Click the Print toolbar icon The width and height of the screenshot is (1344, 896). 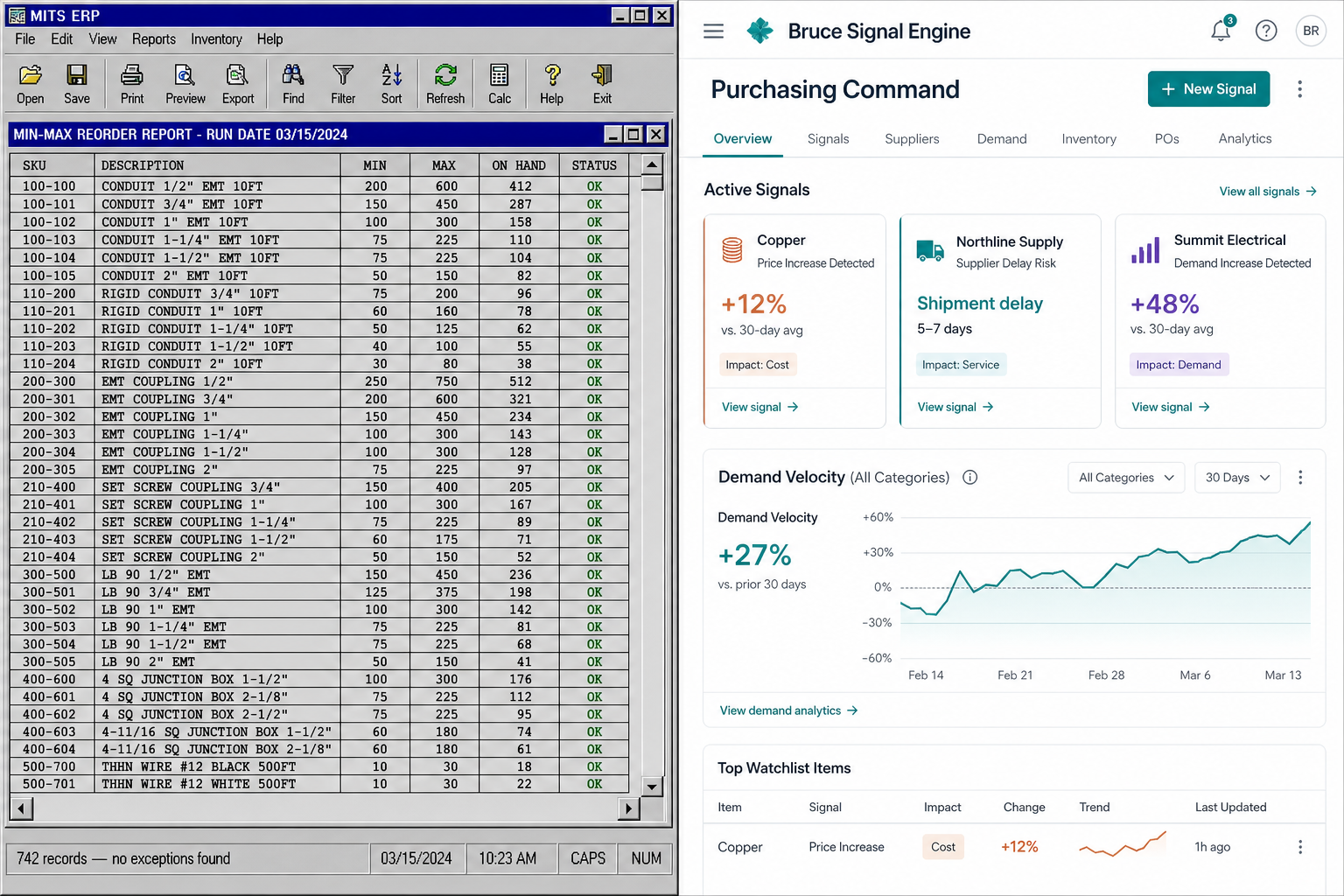click(132, 84)
